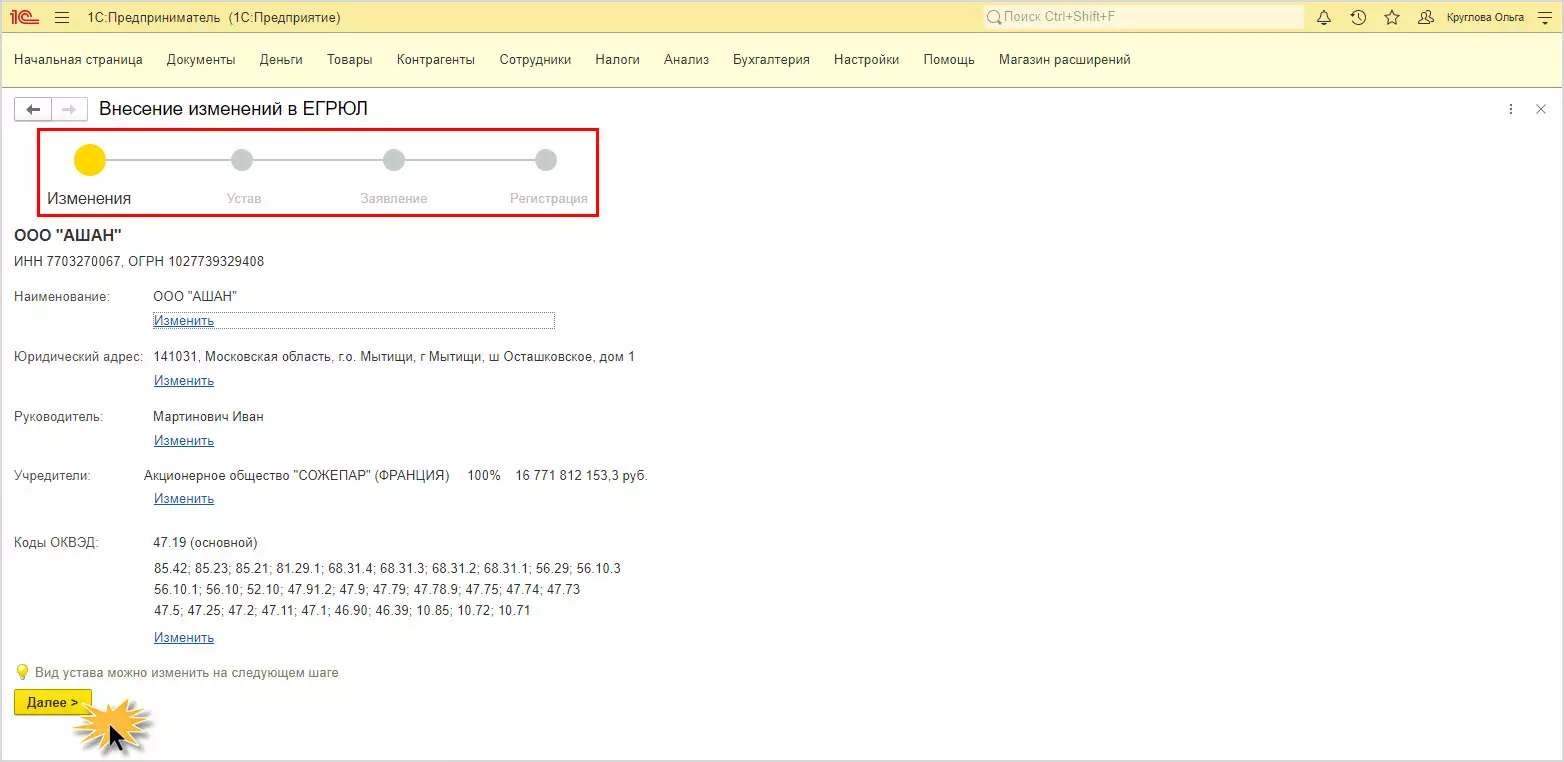Click the form title Внесение изменений в ЕГРЮЛ

pyautogui.click(x=234, y=109)
